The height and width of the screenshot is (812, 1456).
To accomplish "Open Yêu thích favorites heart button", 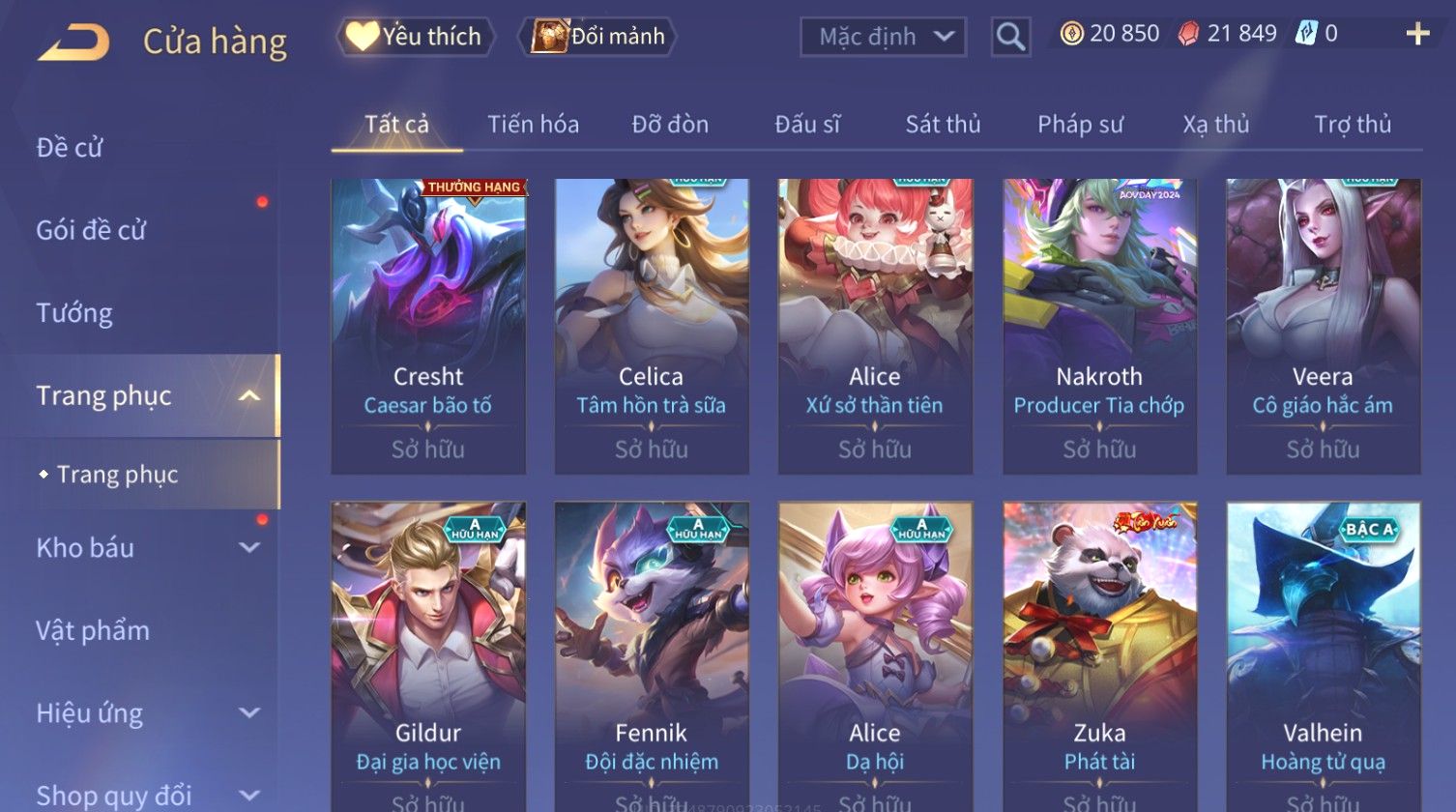I will [x=415, y=37].
